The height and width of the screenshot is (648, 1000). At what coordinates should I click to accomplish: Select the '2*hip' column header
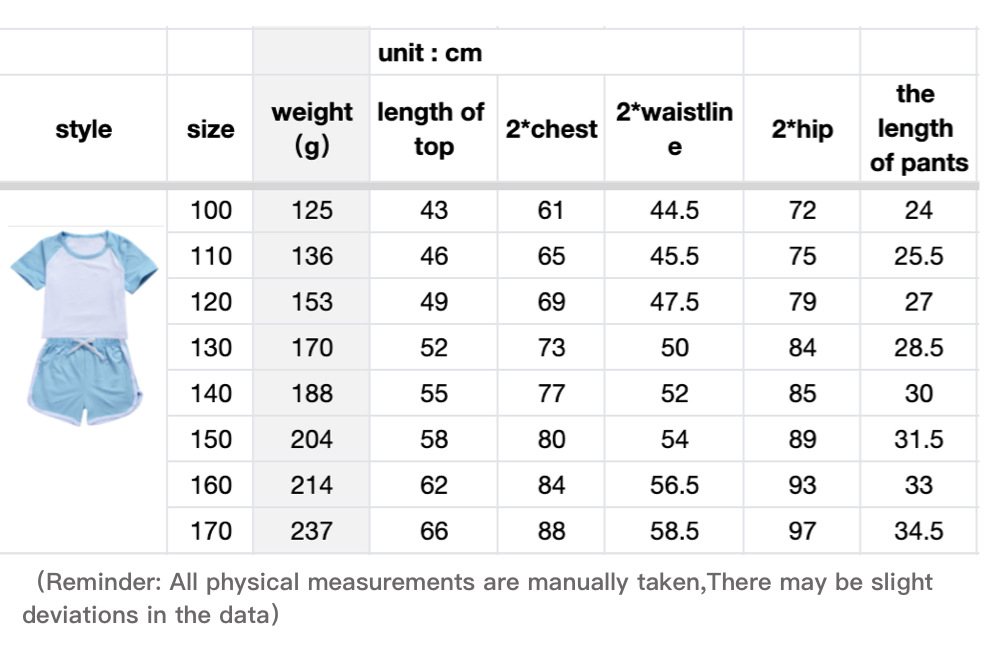pos(802,129)
